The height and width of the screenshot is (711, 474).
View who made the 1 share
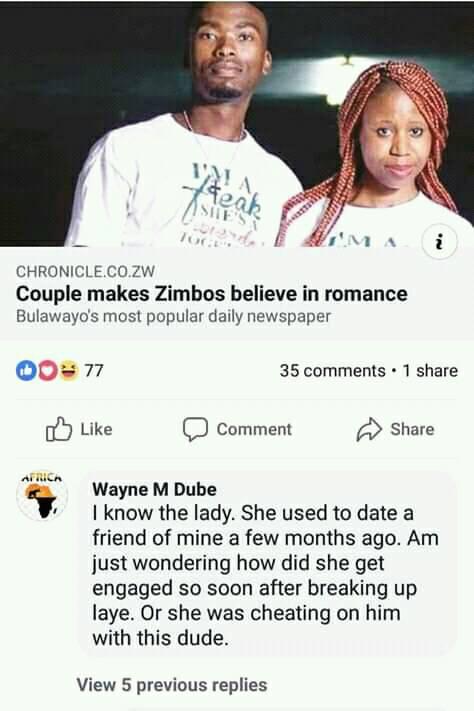(430, 370)
